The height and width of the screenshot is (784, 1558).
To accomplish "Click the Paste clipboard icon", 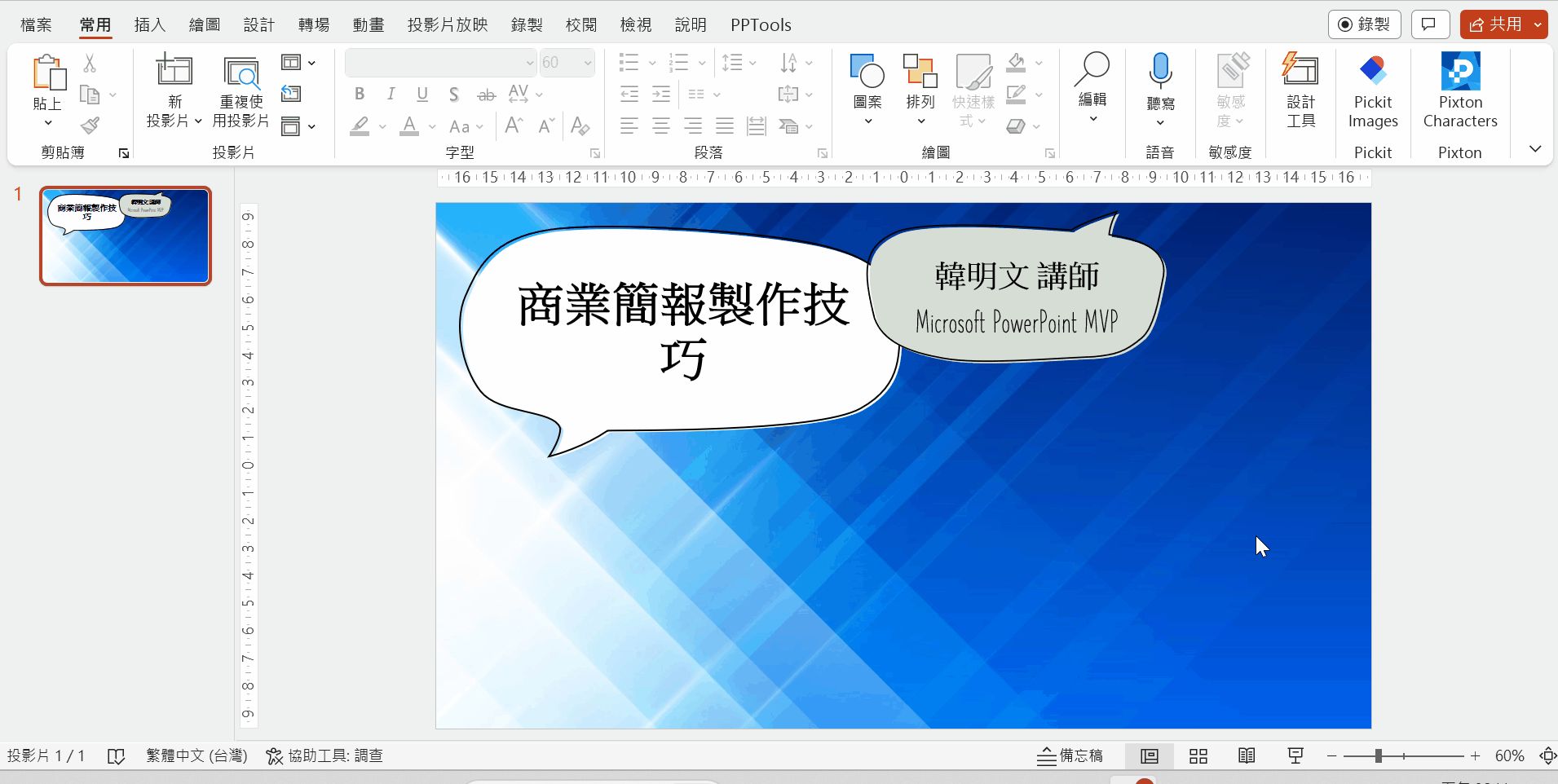I will point(48,72).
